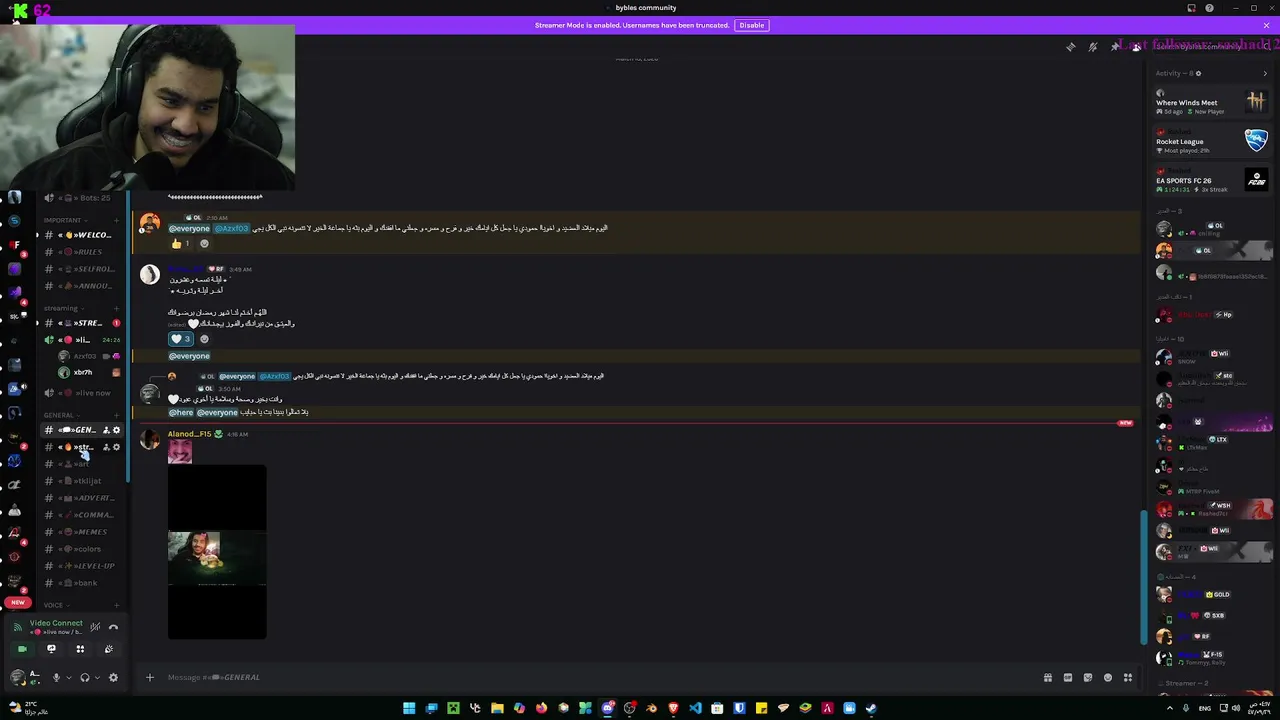This screenshot has width=1280, height=720.
Task: Deafen with the headphones icon
Action: [x=85, y=677]
